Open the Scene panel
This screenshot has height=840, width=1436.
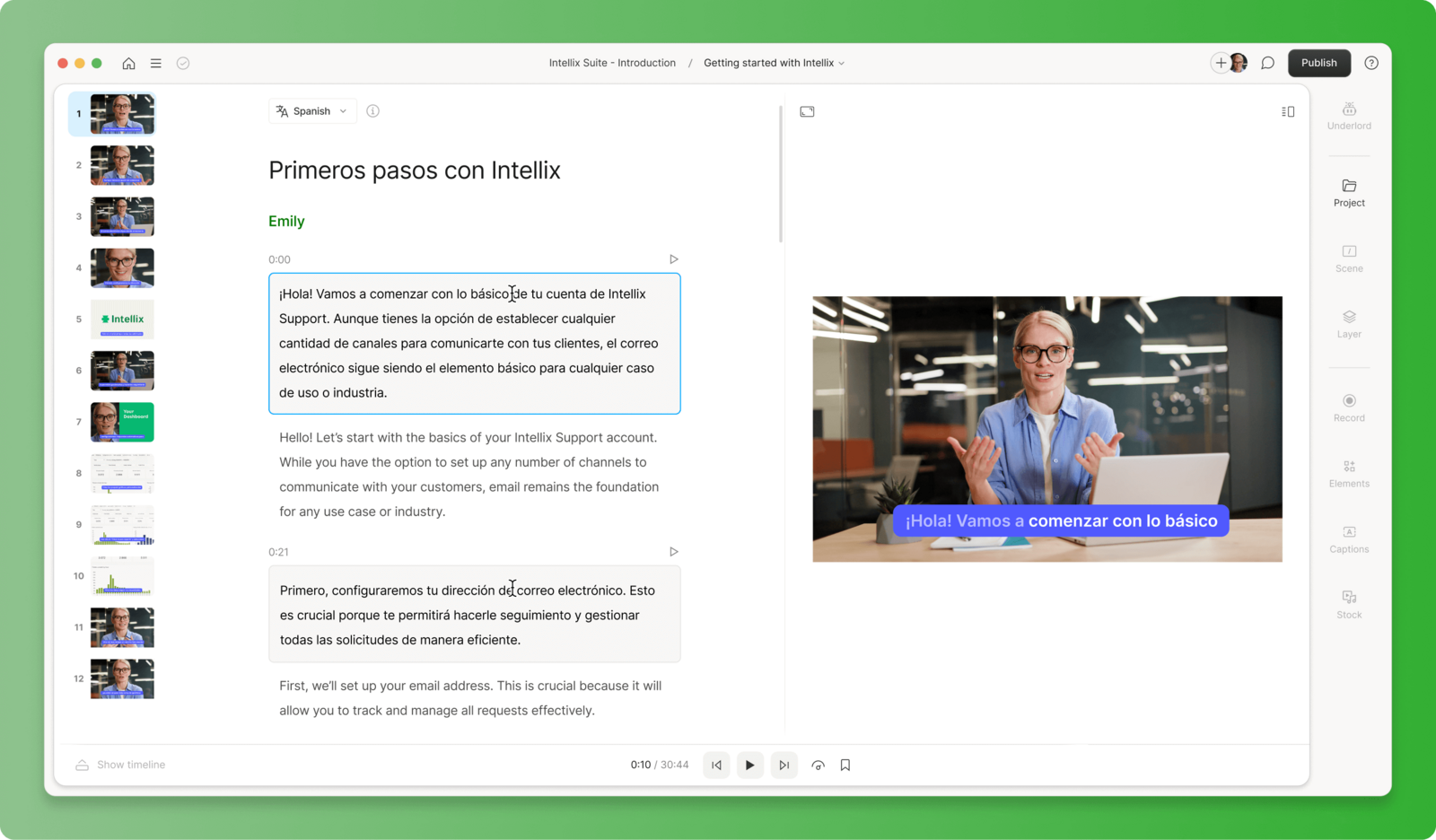coord(1348,258)
